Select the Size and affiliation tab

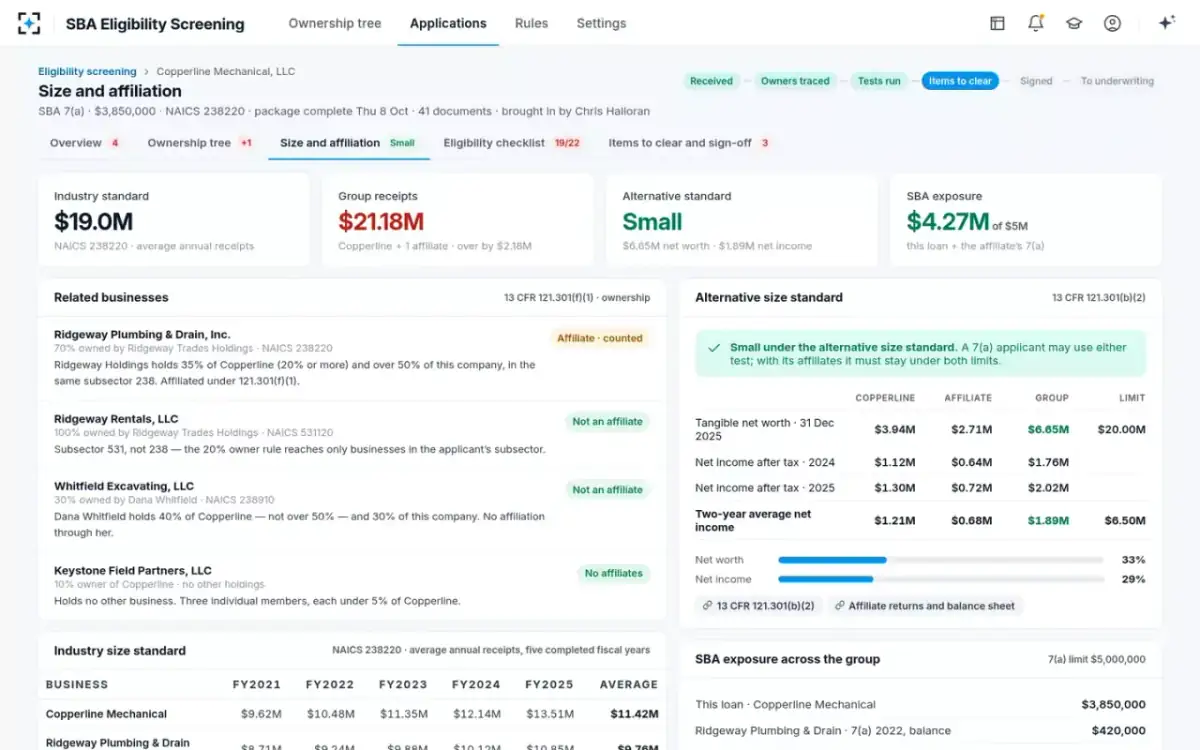348,143
